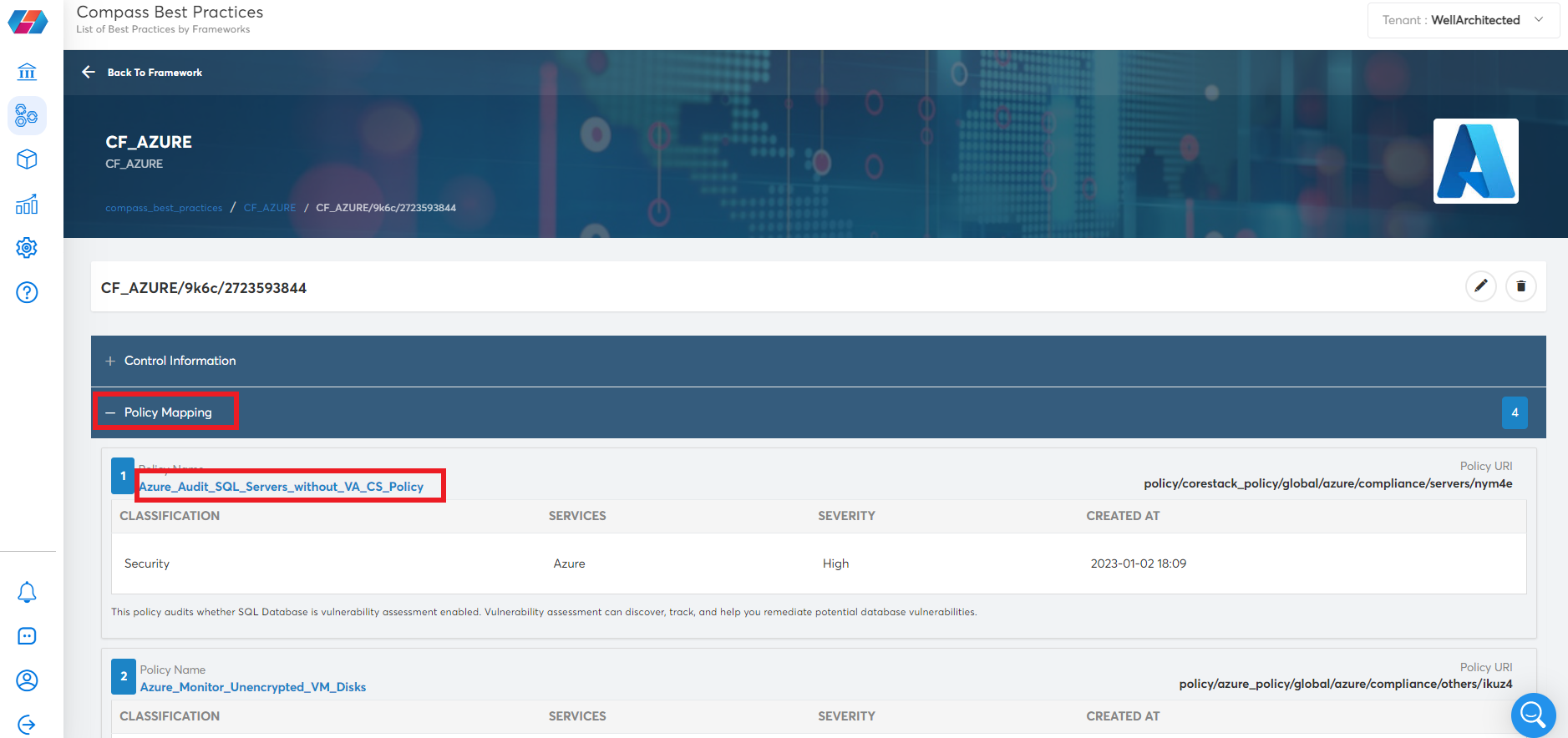1568x738 pixels.
Task: Click the pencil edit icon for the control
Action: (x=1481, y=286)
